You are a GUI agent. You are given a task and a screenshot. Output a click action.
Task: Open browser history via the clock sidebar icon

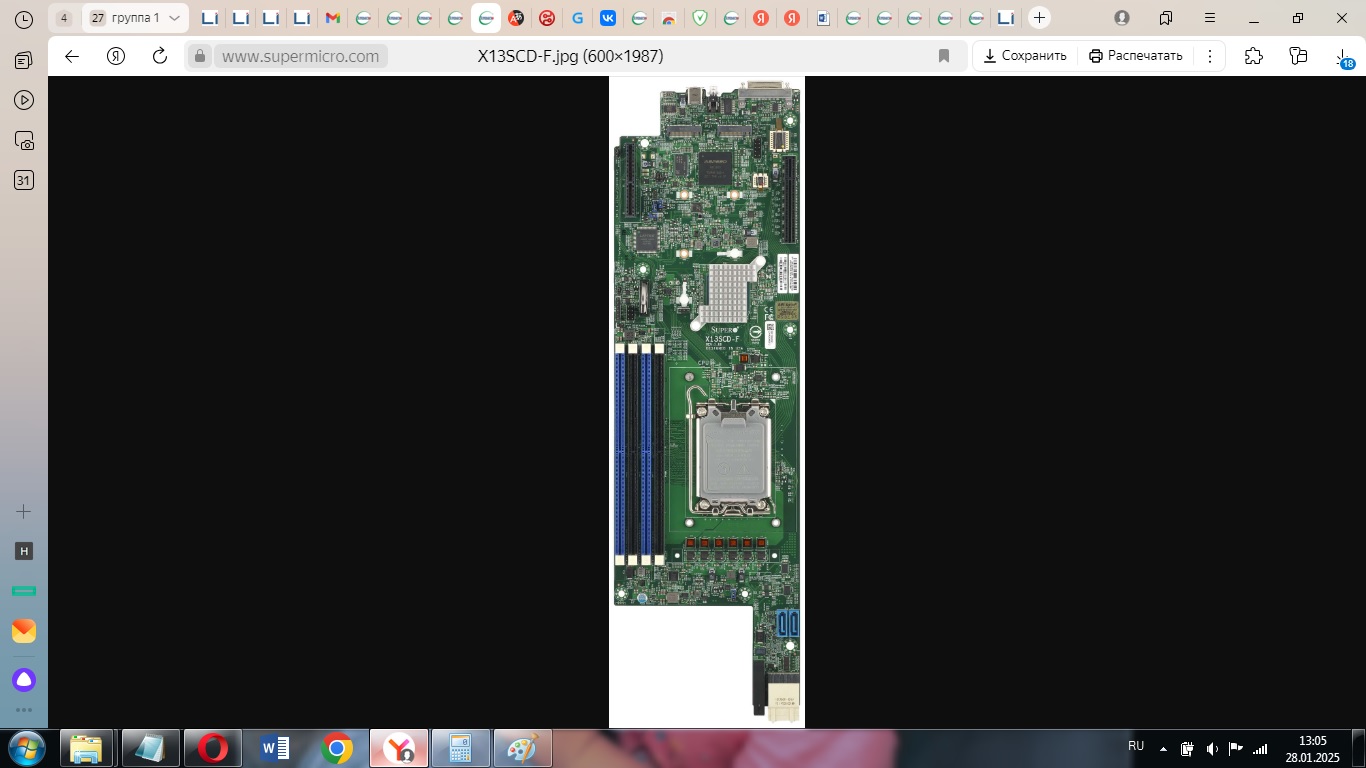23,20
